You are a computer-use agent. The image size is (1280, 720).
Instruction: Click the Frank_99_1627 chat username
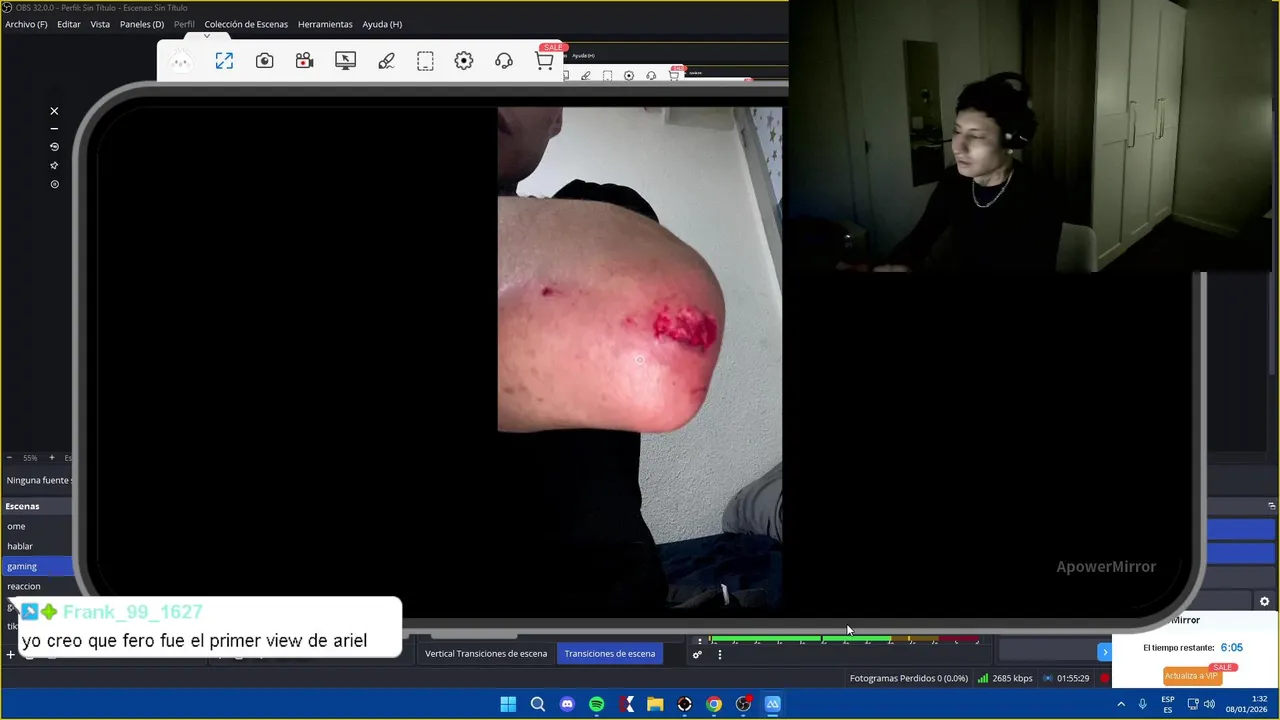pos(132,612)
